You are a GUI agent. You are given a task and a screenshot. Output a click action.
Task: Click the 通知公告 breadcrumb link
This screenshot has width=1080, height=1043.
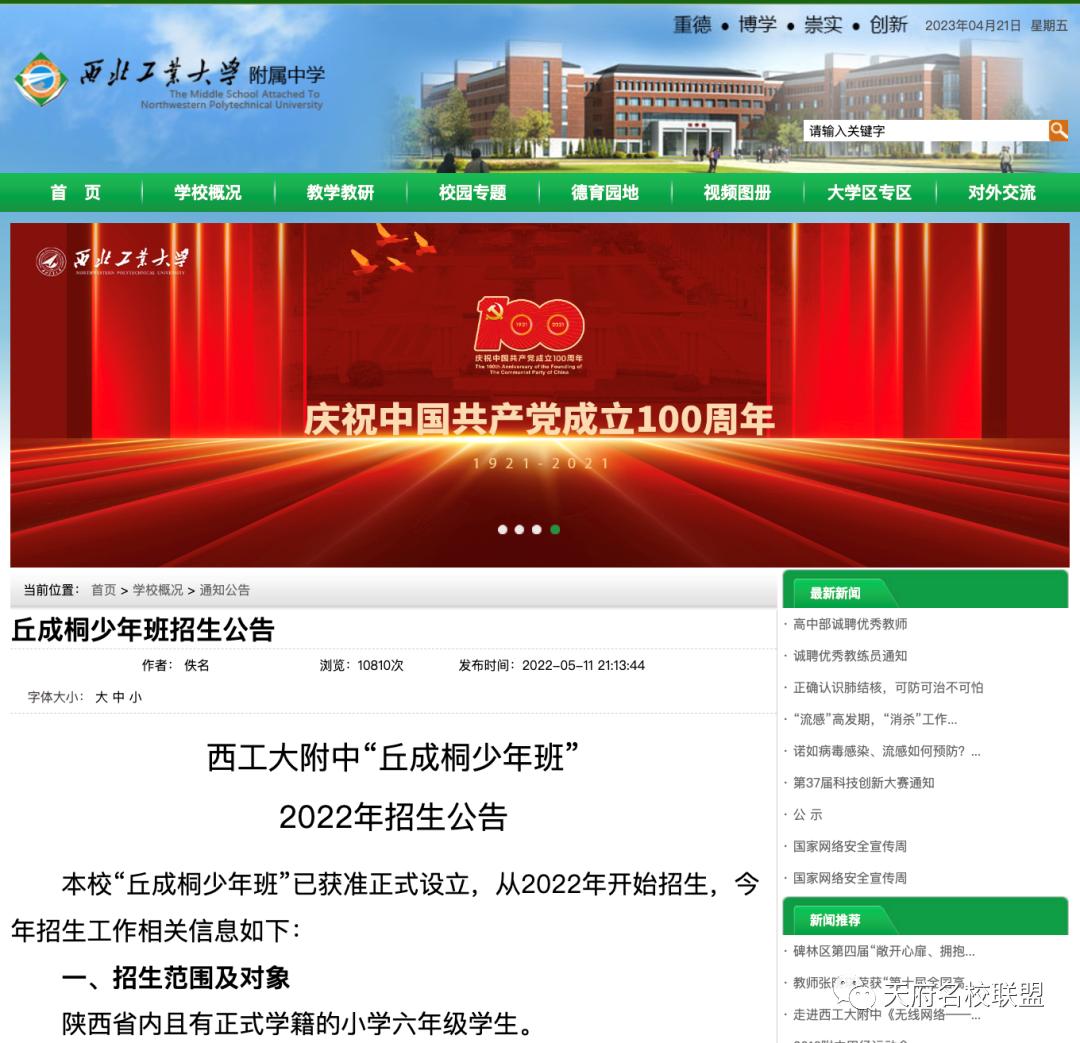click(x=225, y=590)
